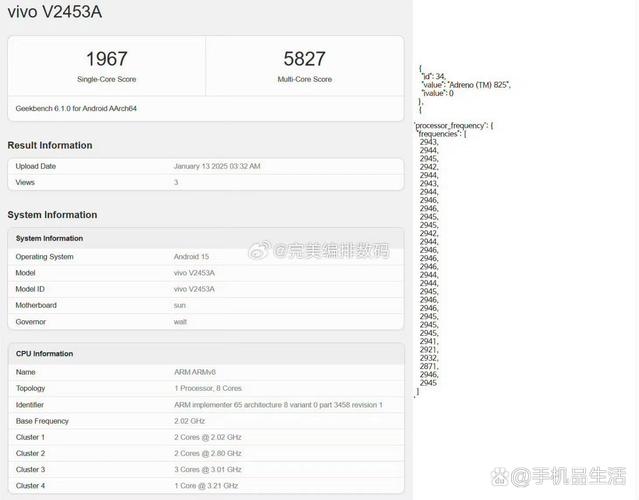
Task: Click the 'Governor' row label
Action: (x=31, y=322)
